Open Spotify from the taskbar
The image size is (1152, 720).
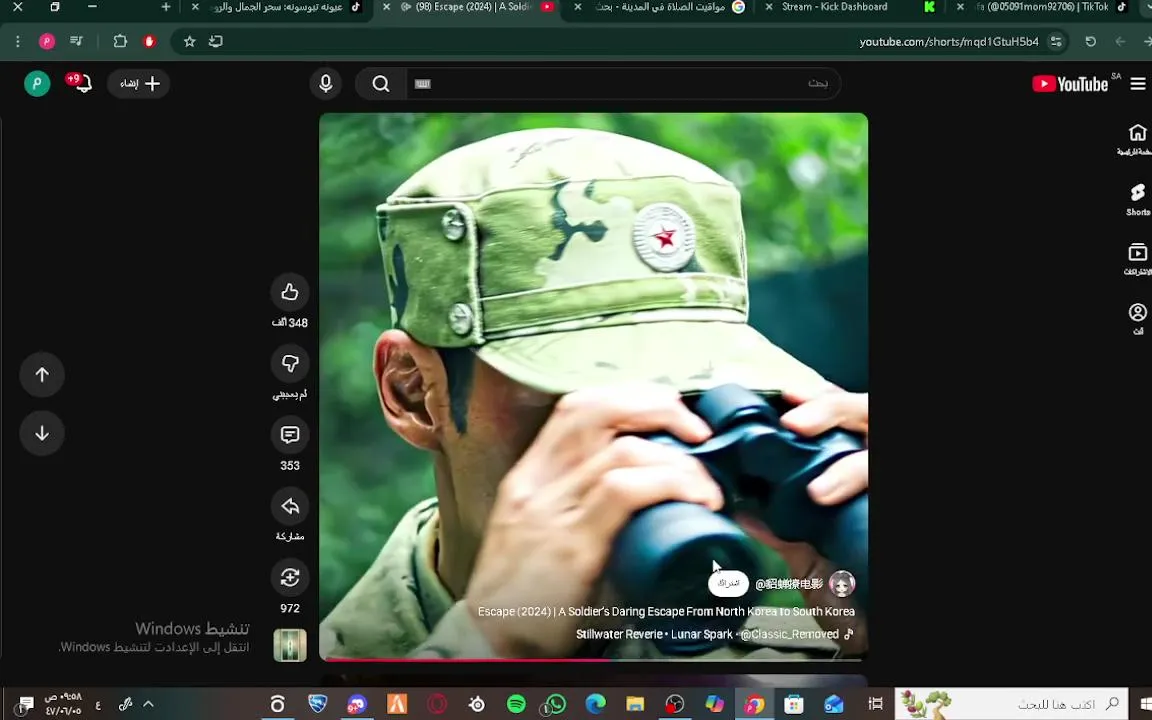pos(516,705)
